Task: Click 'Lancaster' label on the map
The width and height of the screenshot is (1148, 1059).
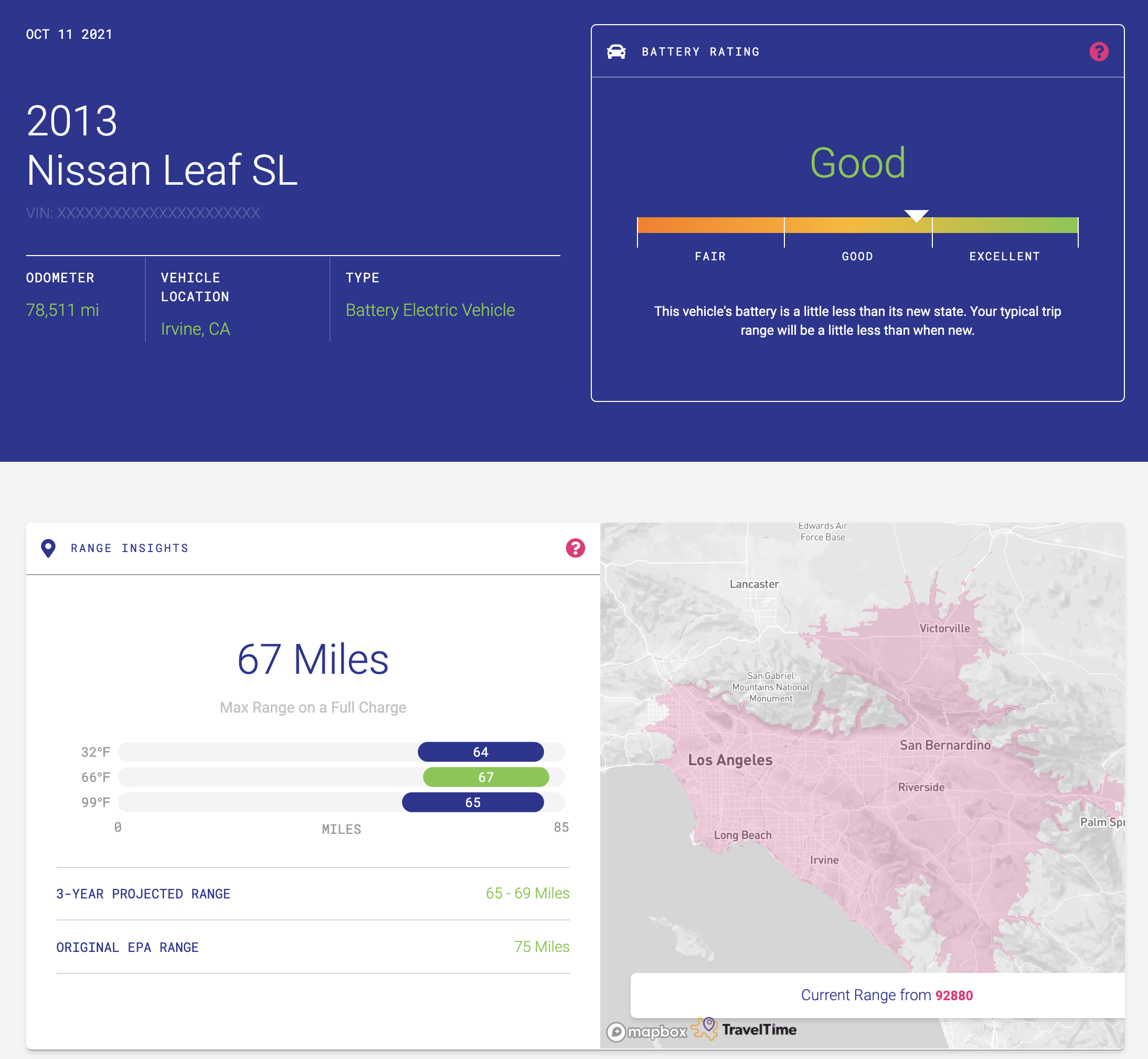Action: [754, 584]
